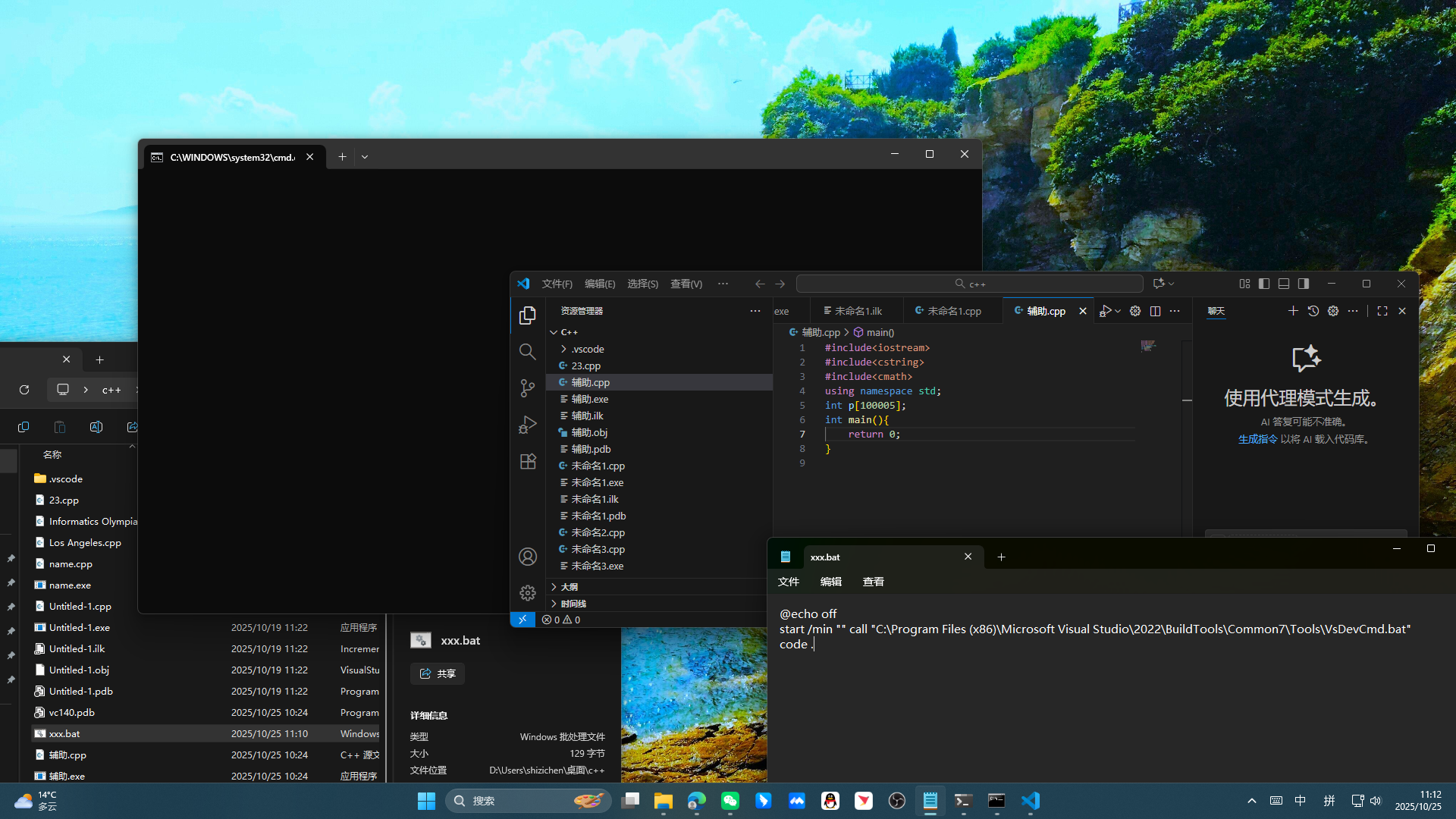Click the VS Code command search box
This screenshot has width=1456, height=819.
[969, 284]
